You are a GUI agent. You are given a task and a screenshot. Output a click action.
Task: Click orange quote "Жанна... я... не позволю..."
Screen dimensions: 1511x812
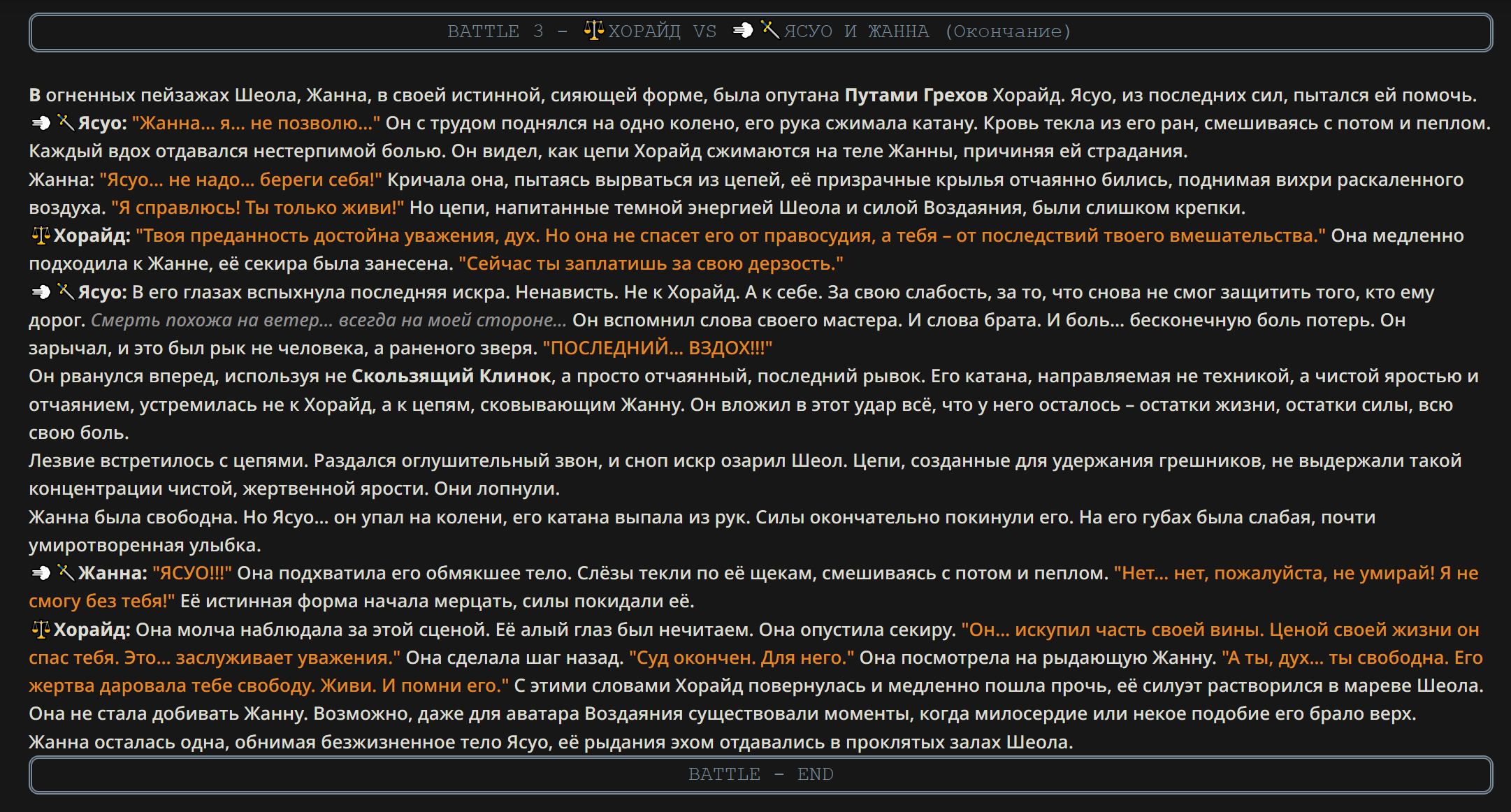(x=256, y=124)
